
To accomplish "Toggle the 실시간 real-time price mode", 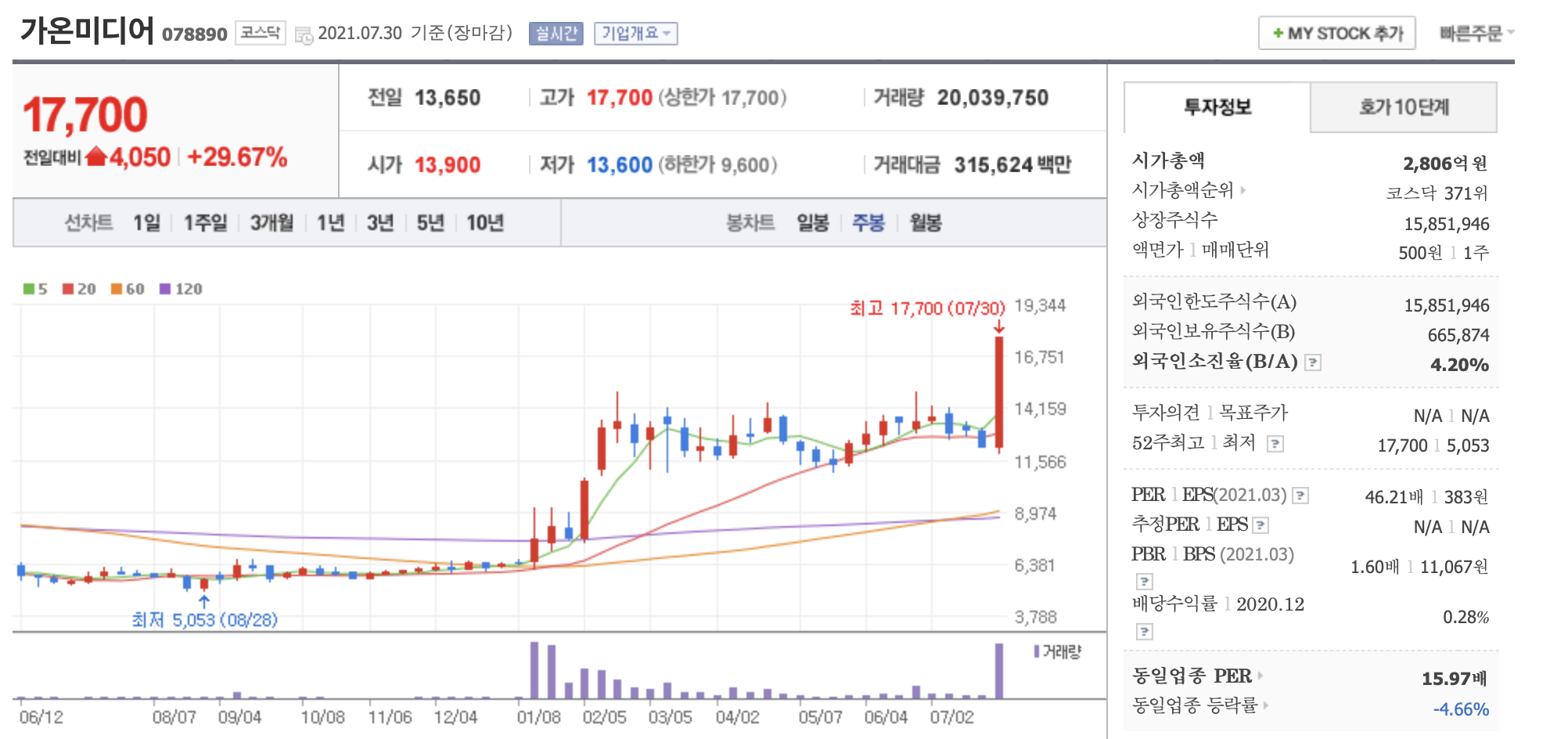I will (x=556, y=34).
